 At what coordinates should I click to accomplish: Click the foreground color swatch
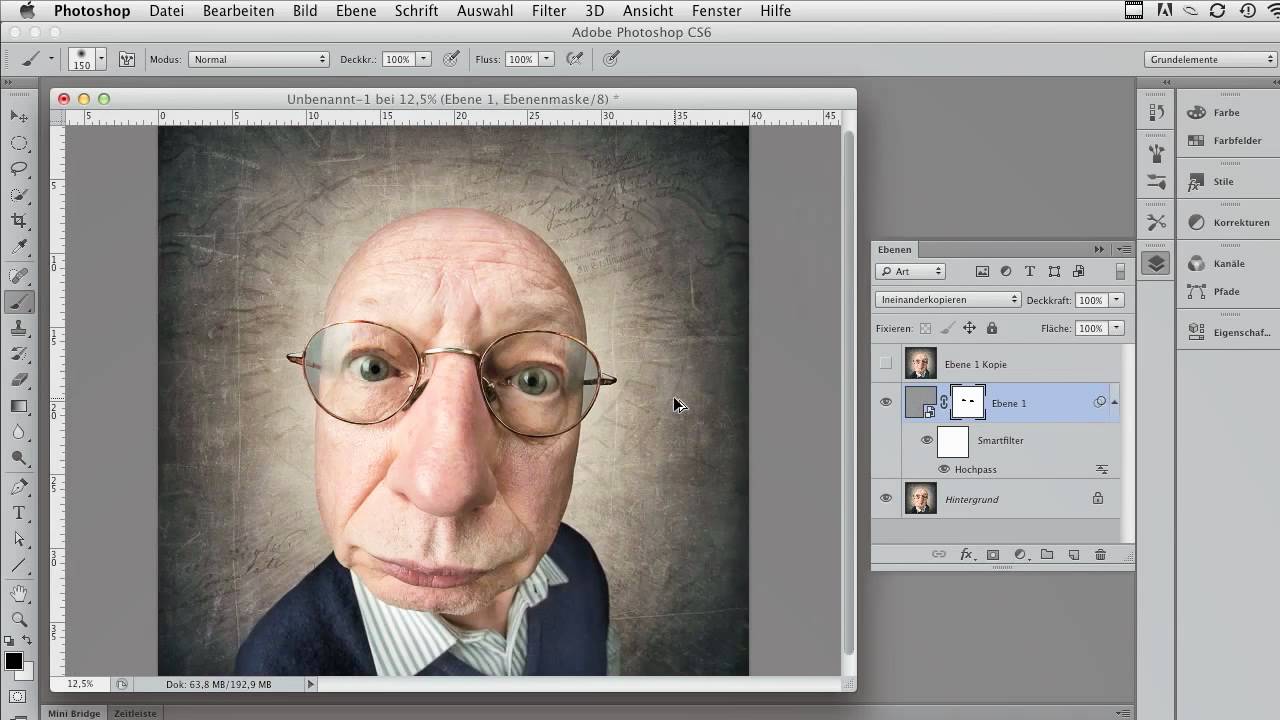pos(14,661)
